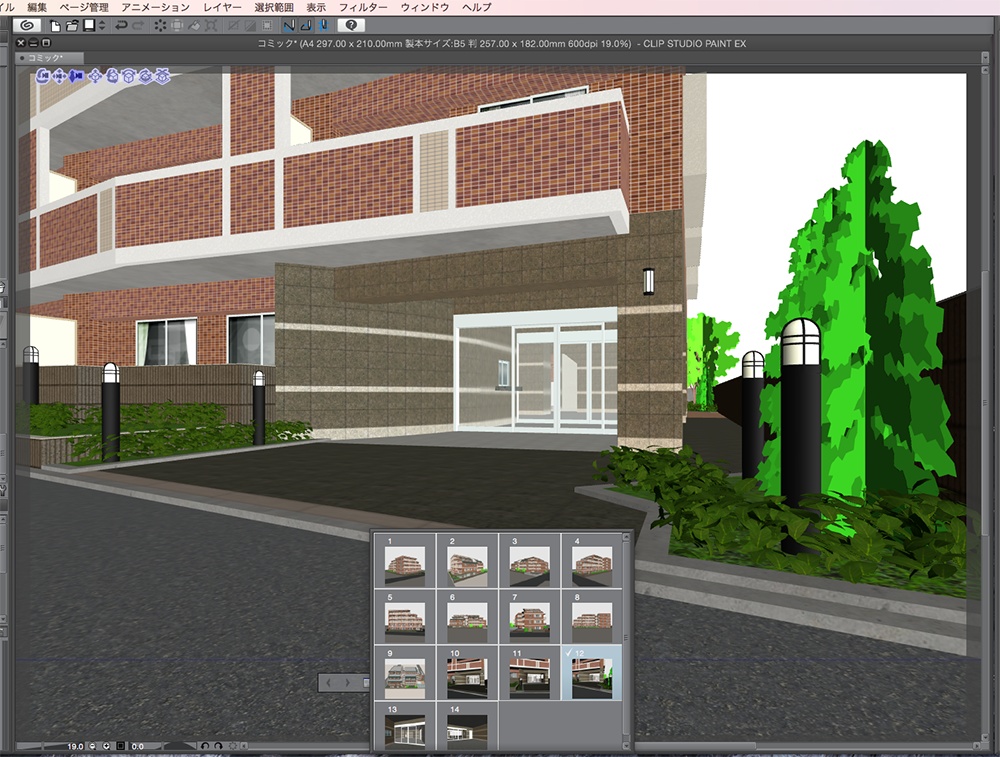Click the Scale/Rotate transform icon

point(211,26)
